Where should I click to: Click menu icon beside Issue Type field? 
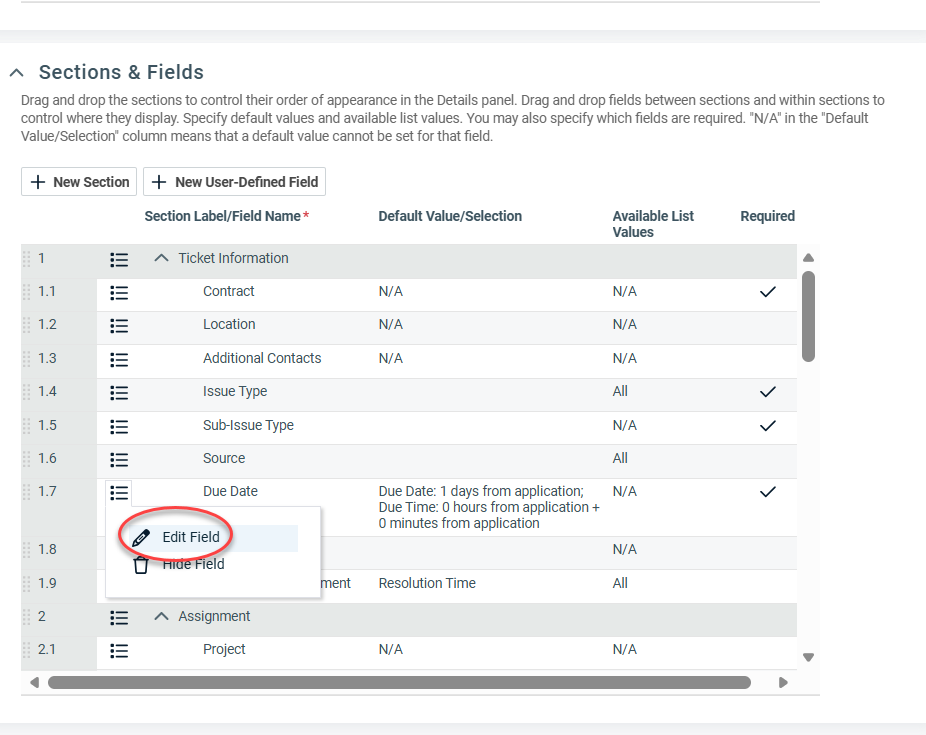point(119,392)
